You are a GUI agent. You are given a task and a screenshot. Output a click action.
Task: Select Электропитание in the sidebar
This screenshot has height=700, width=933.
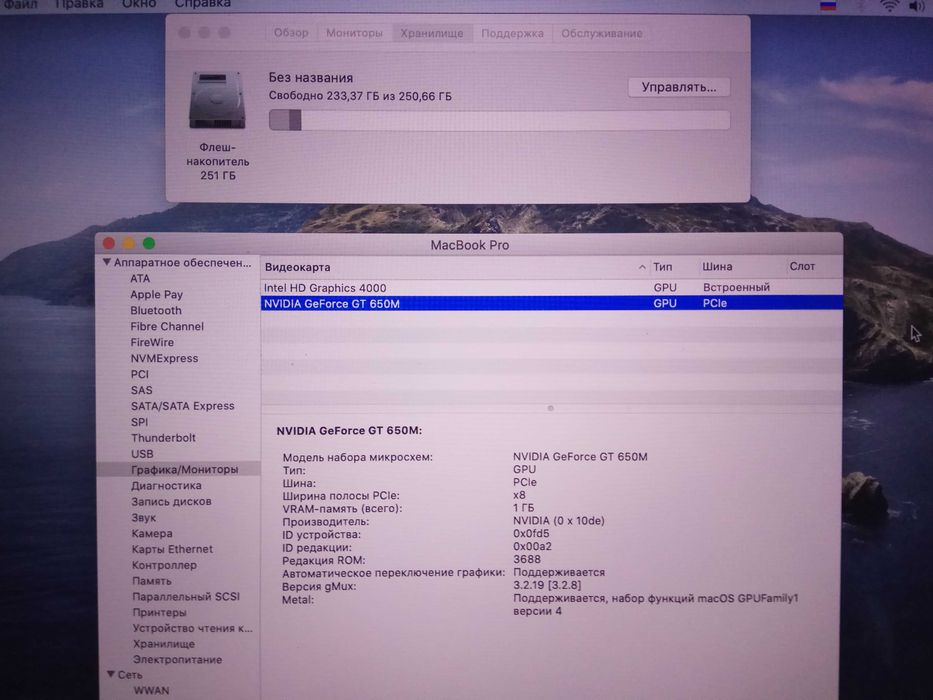tap(178, 660)
